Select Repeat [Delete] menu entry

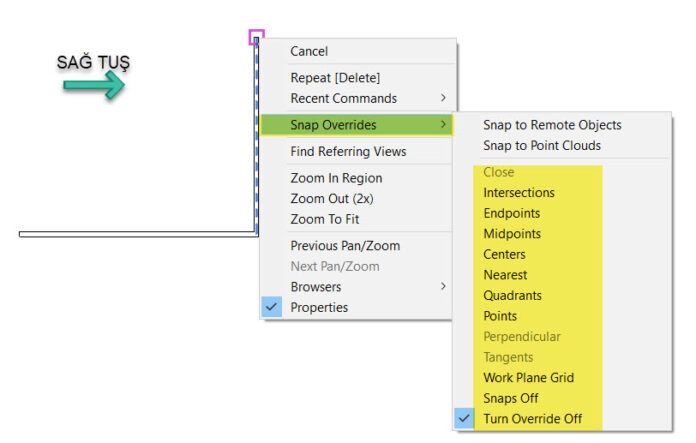tap(335, 78)
